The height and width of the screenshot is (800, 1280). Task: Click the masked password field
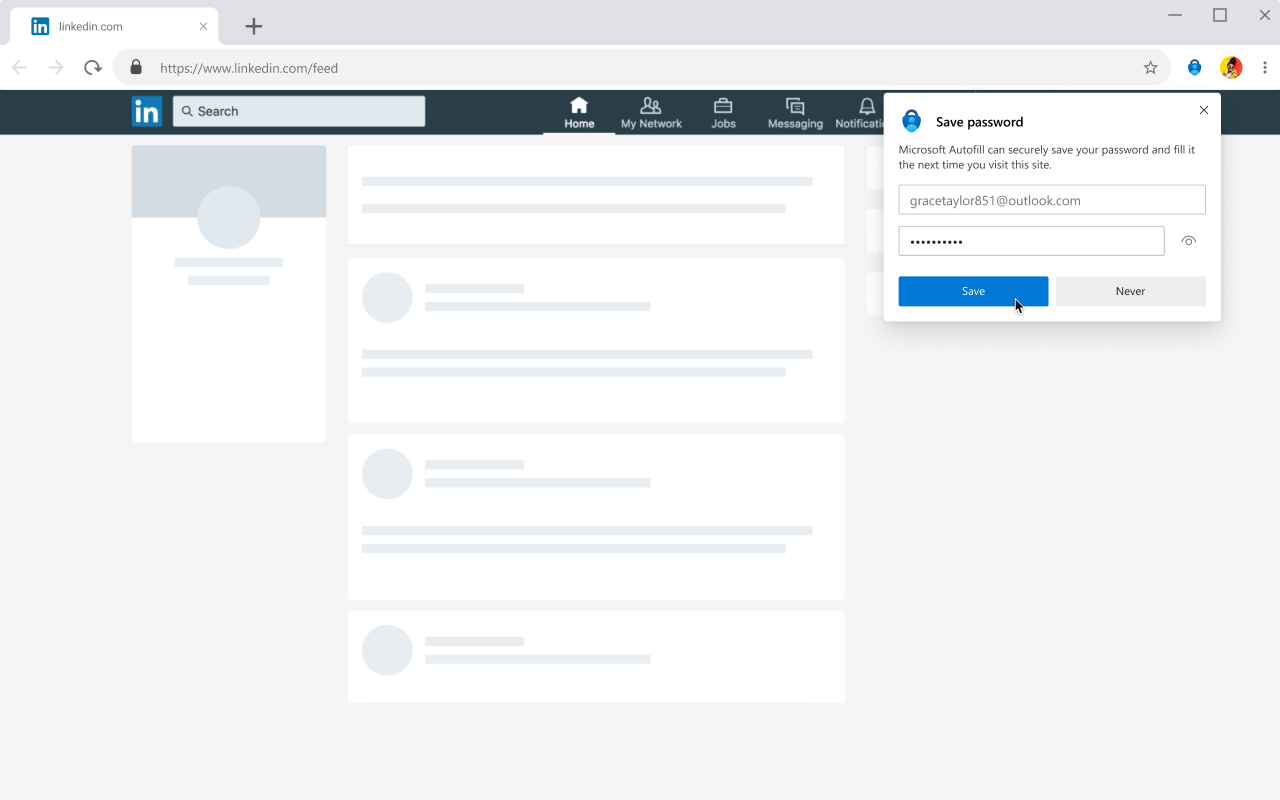coord(1031,241)
